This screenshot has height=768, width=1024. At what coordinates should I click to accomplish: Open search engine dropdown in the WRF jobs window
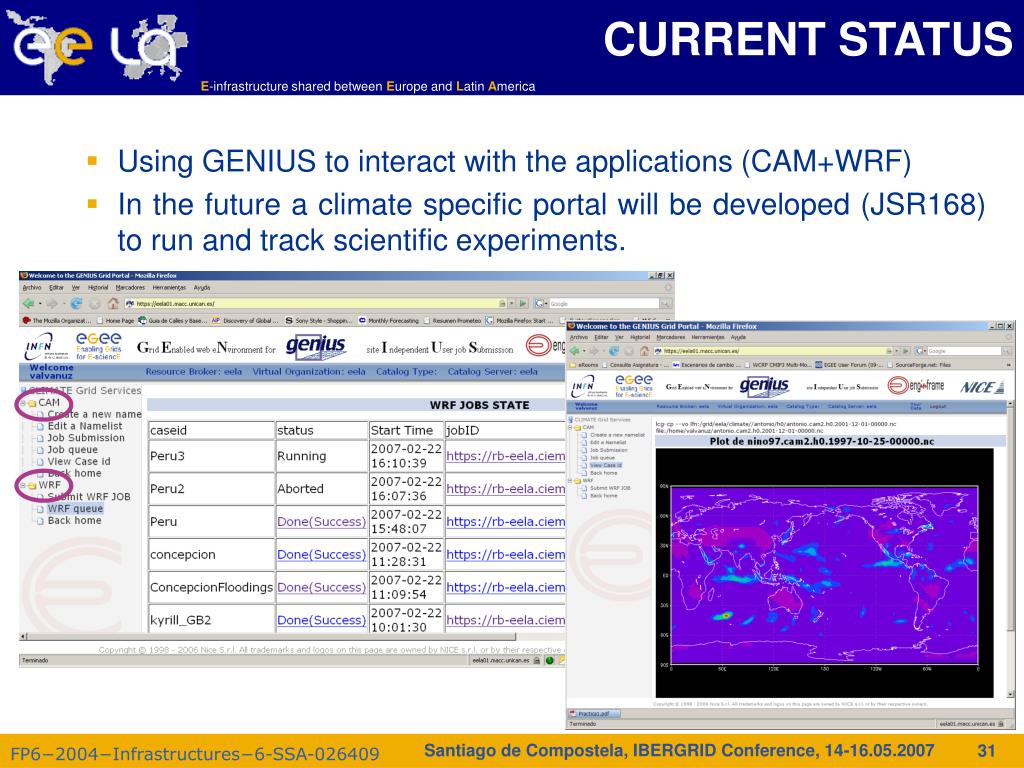541,304
